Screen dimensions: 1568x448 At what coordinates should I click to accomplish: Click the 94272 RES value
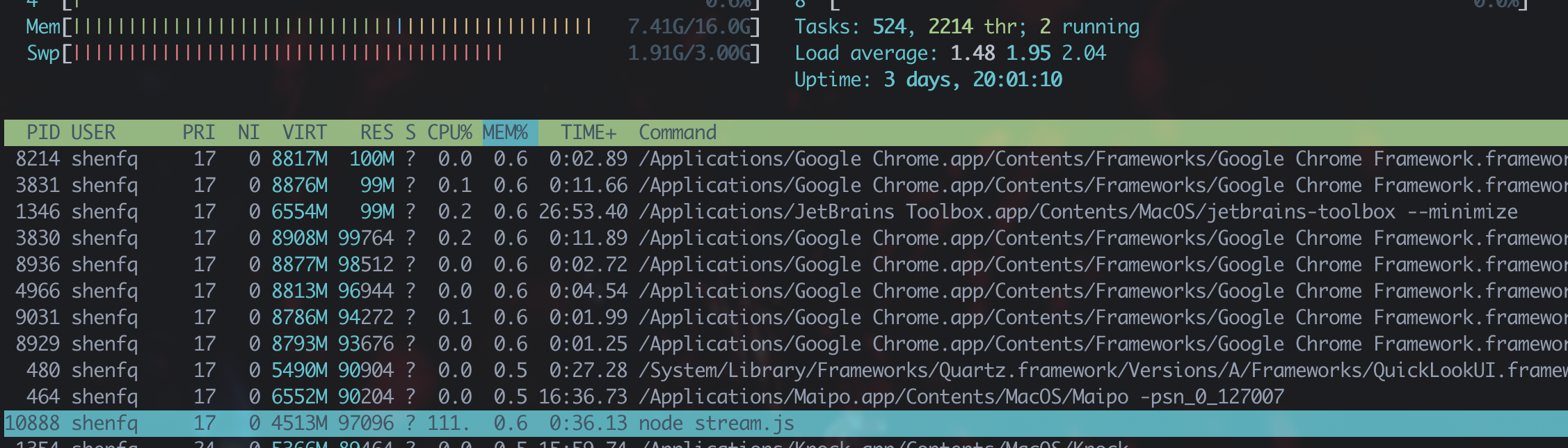[x=366, y=317]
